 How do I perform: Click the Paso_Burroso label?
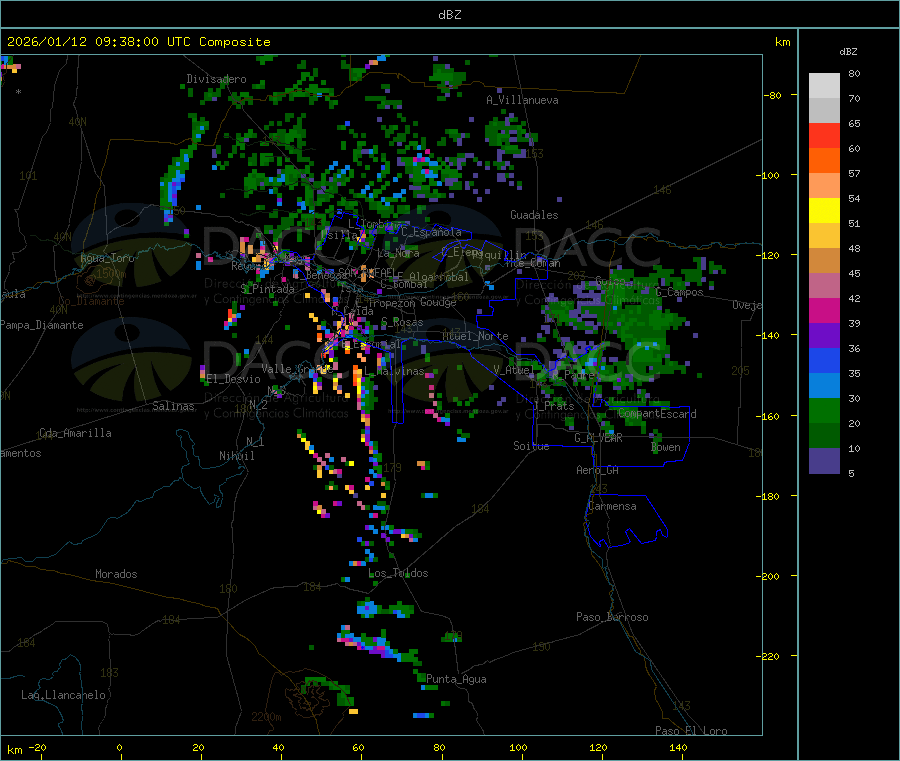(x=612, y=617)
